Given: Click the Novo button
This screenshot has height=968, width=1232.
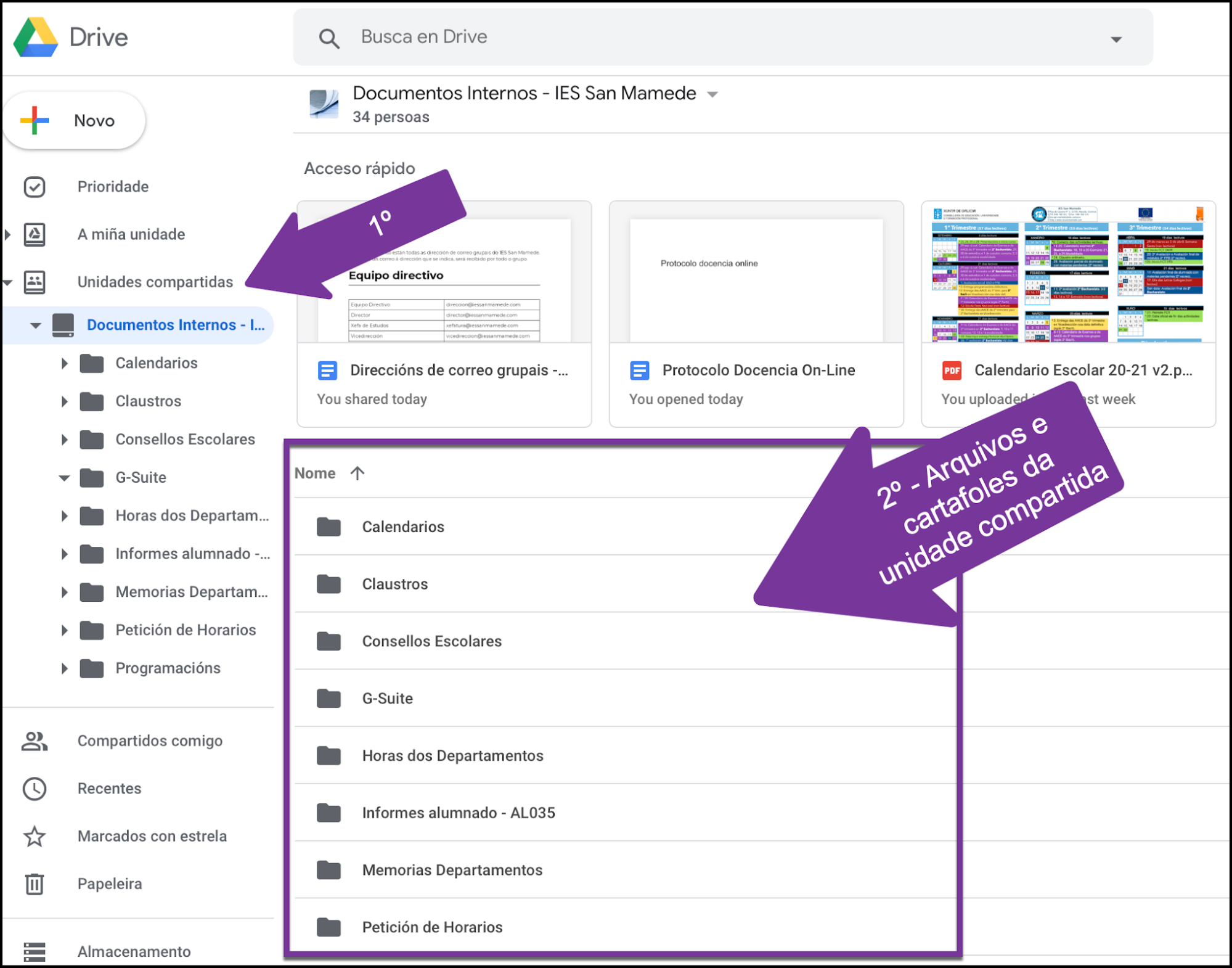Looking at the screenshot, I should point(74,120).
